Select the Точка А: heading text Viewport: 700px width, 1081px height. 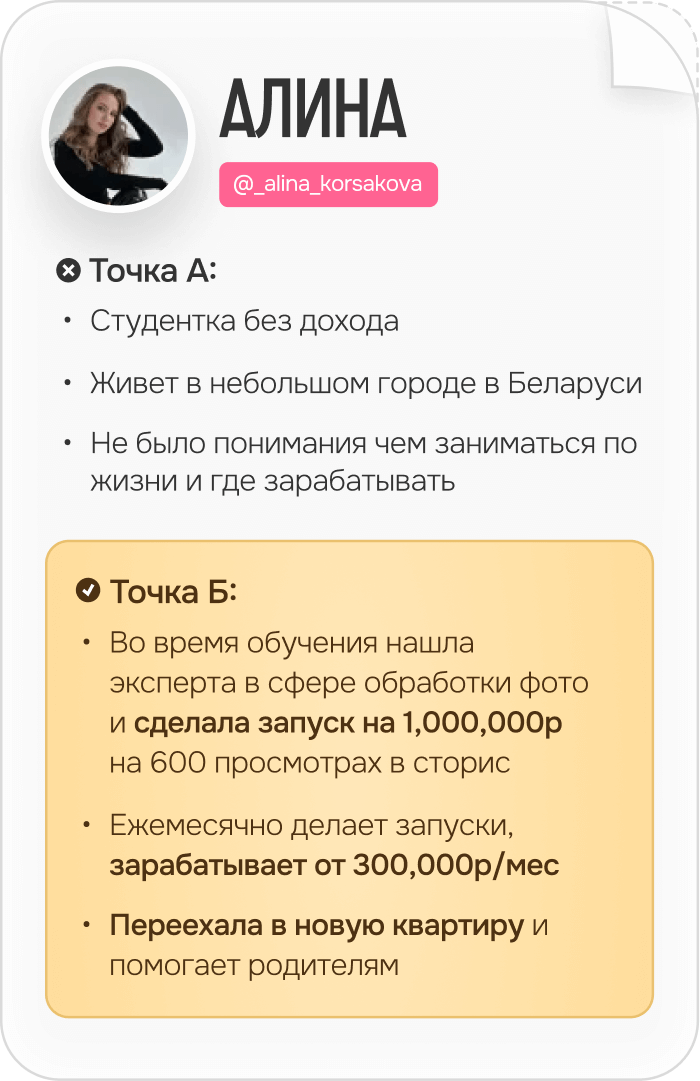(153, 270)
